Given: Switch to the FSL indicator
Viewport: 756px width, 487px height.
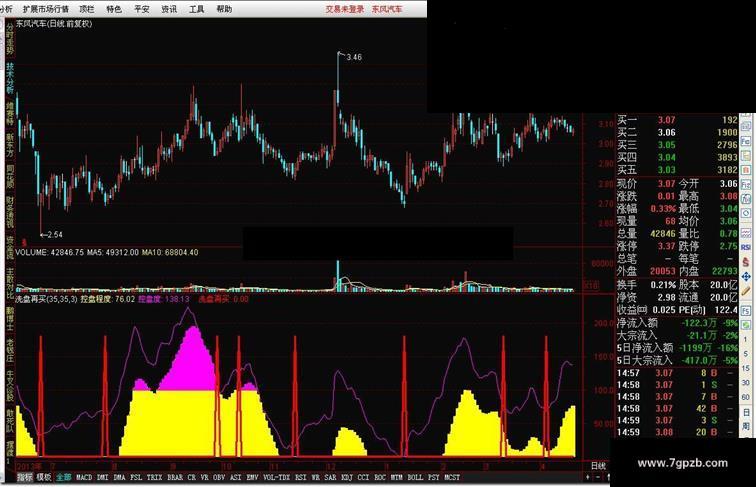Looking at the screenshot, I should [x=136, y=477].
